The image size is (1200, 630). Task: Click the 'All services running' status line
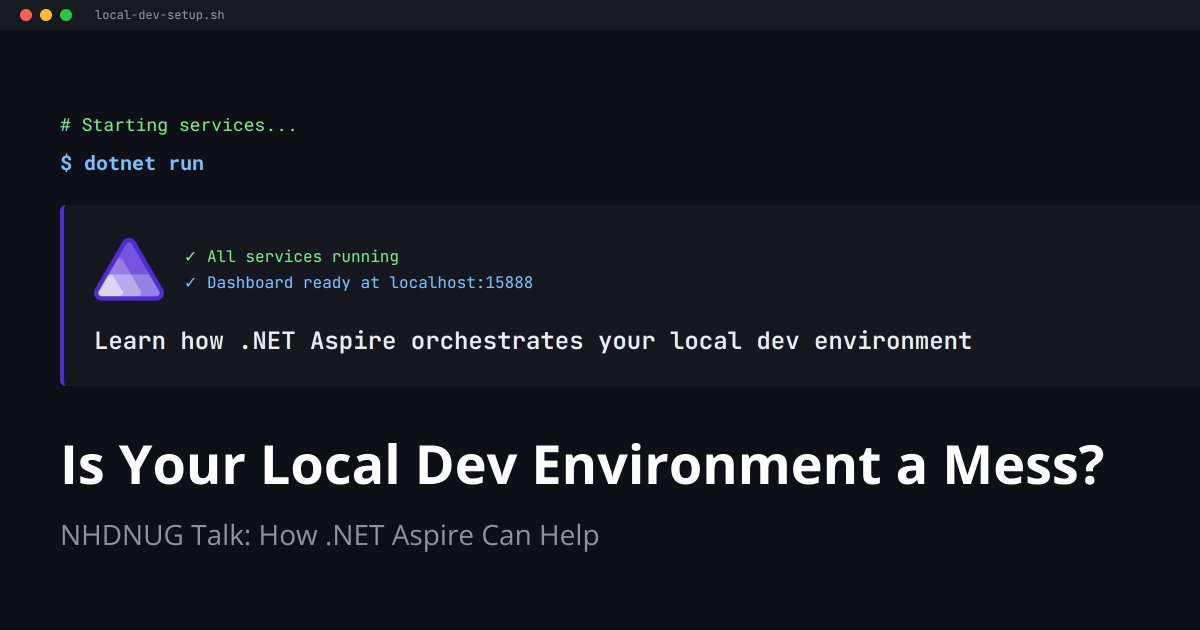[292, 257]
